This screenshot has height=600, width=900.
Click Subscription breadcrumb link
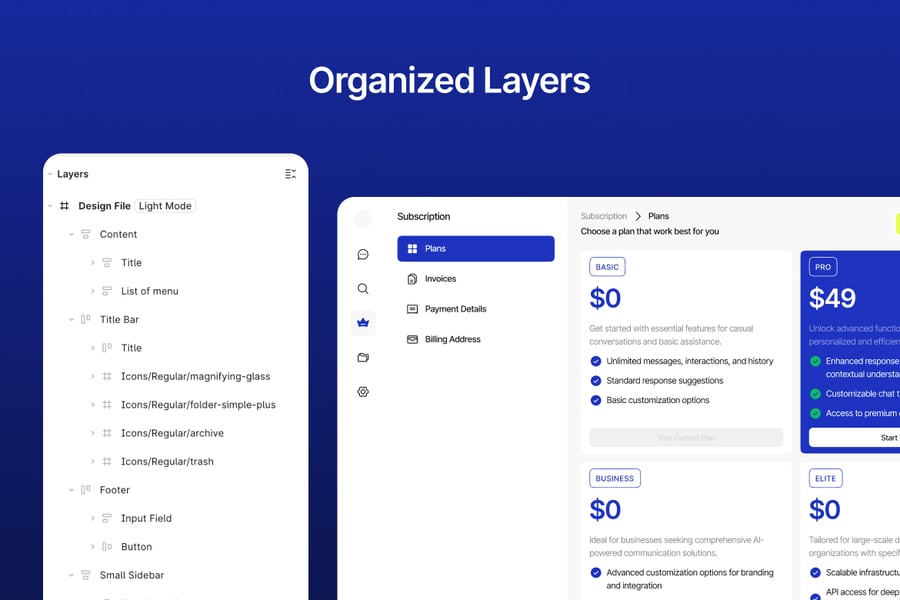[603, 216]
